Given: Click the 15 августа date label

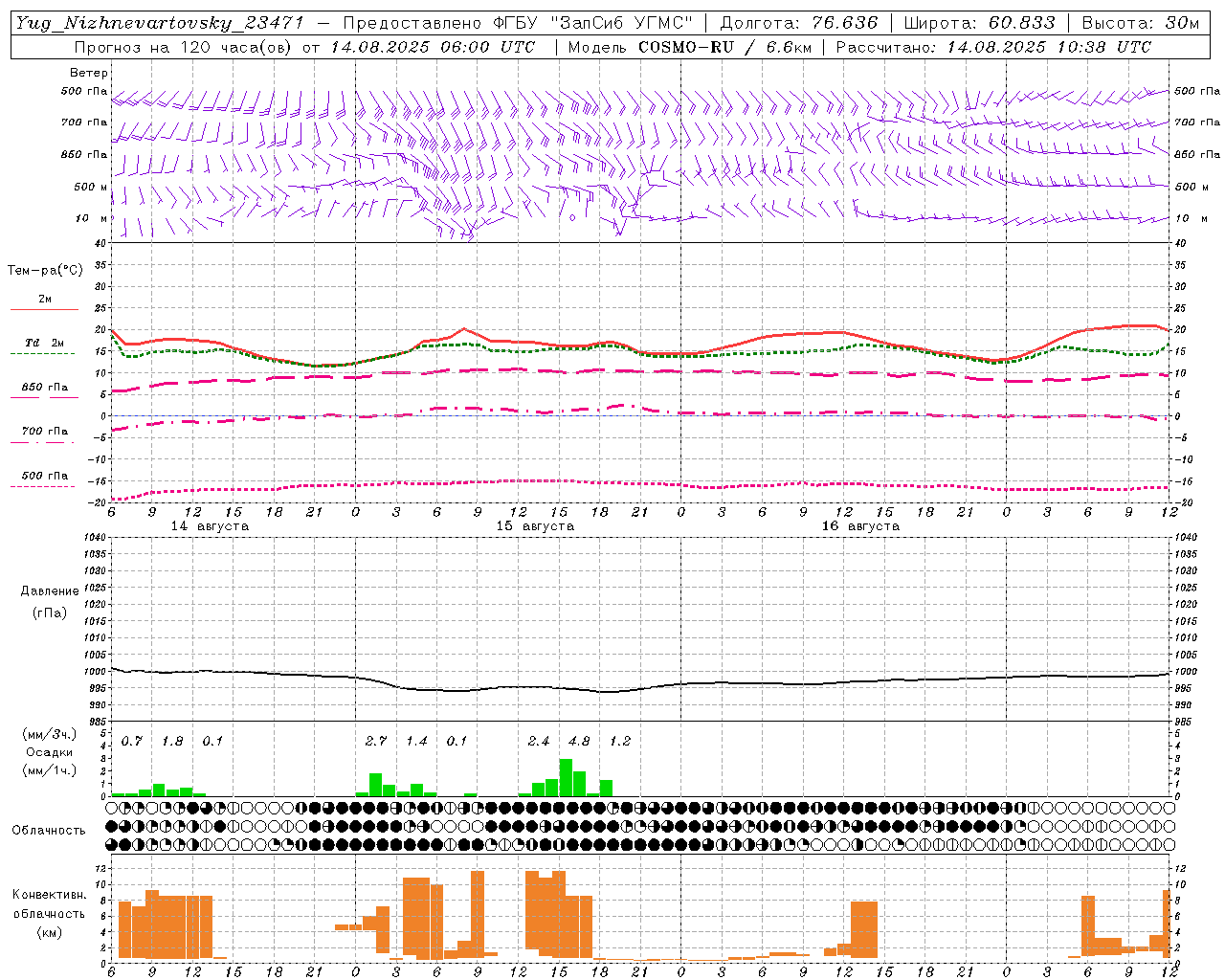Looking at the screenshot, I should [x=535, y=526].
